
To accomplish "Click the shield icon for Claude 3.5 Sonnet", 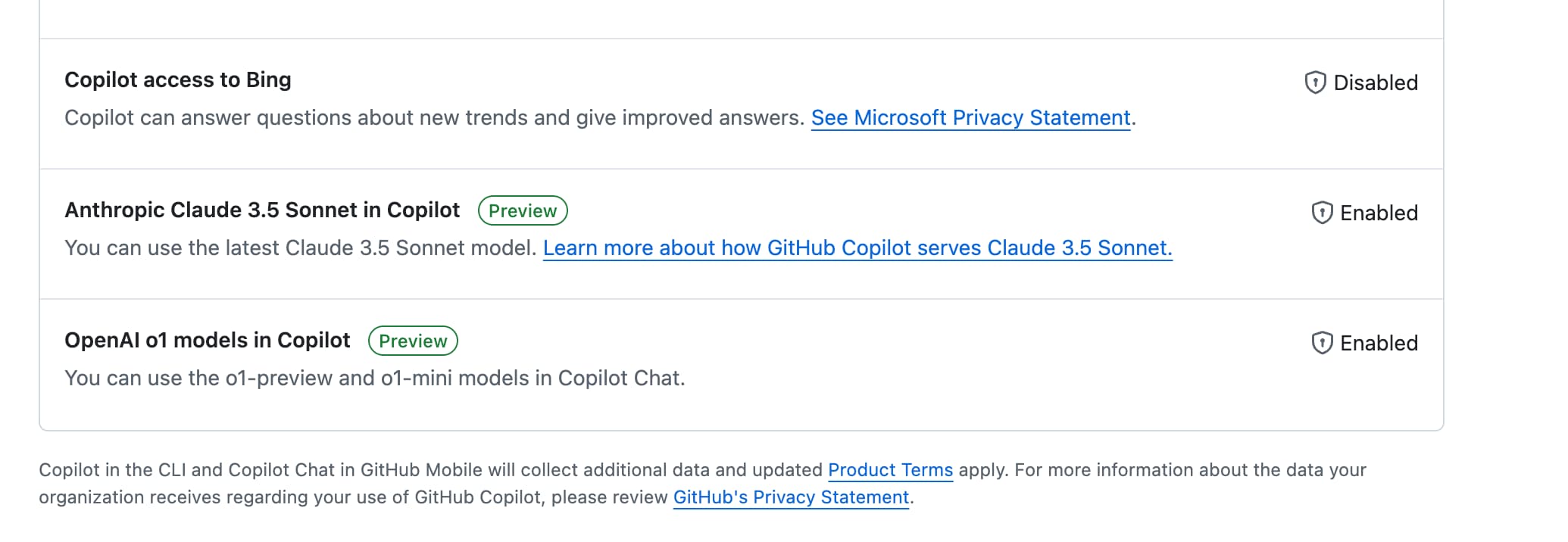I will coord(1322,213).
